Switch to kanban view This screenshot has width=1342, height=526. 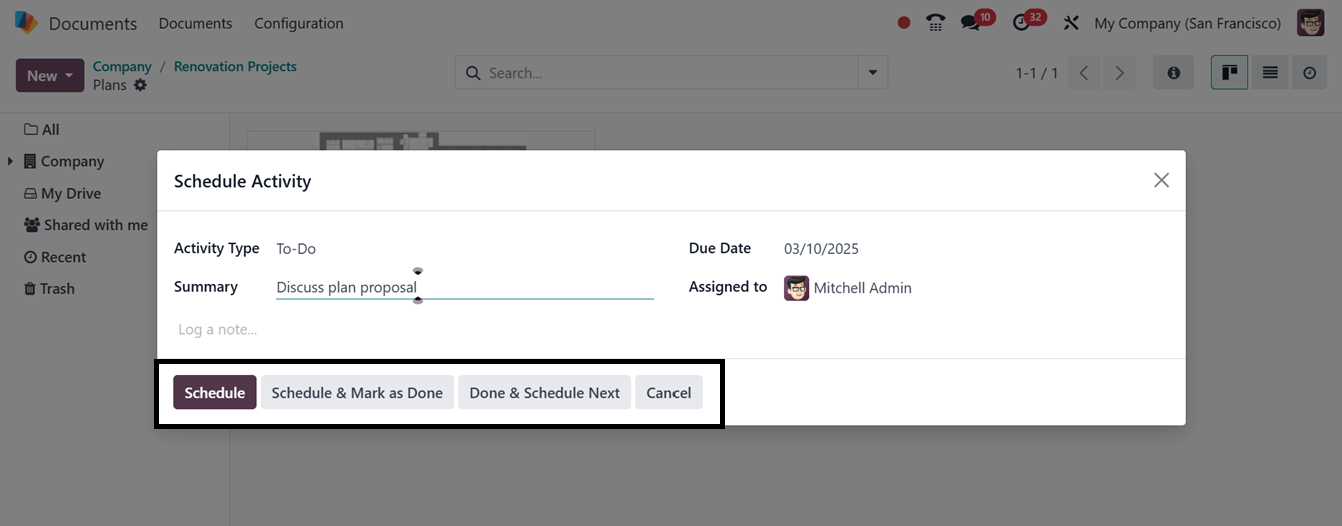coord(1229,73)
